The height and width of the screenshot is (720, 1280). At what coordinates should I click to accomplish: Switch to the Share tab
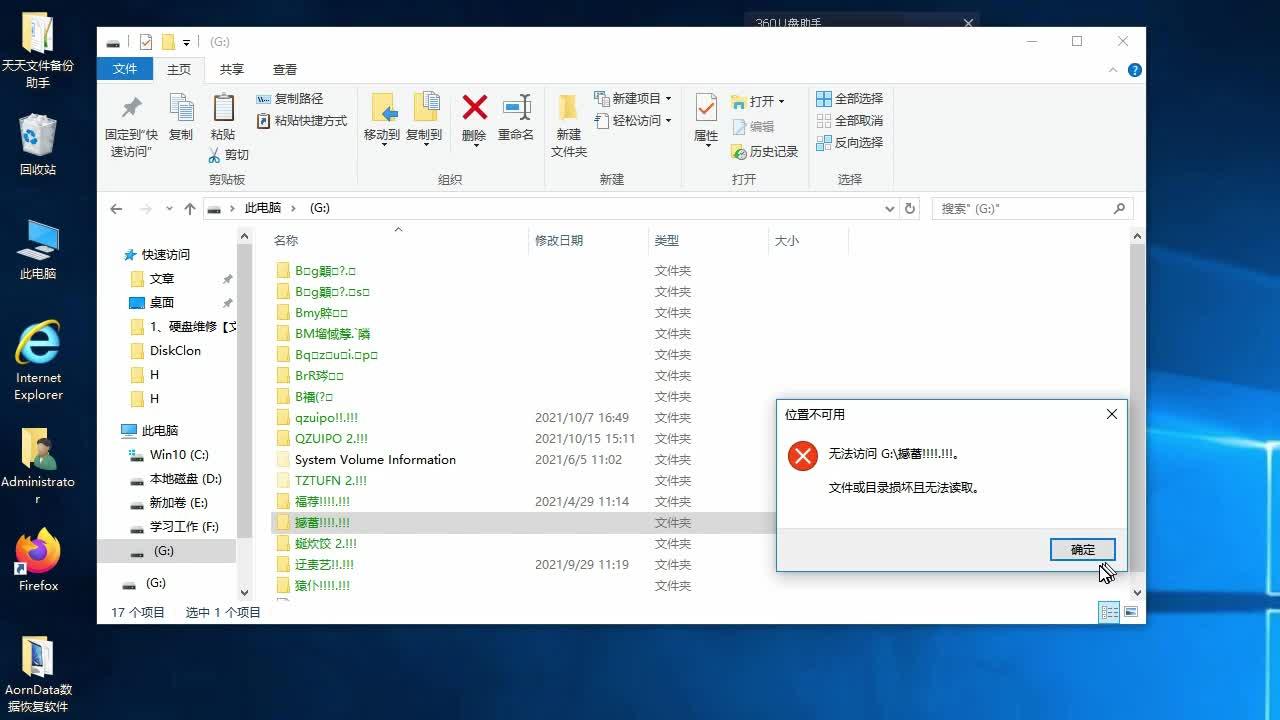pos(232,70)
